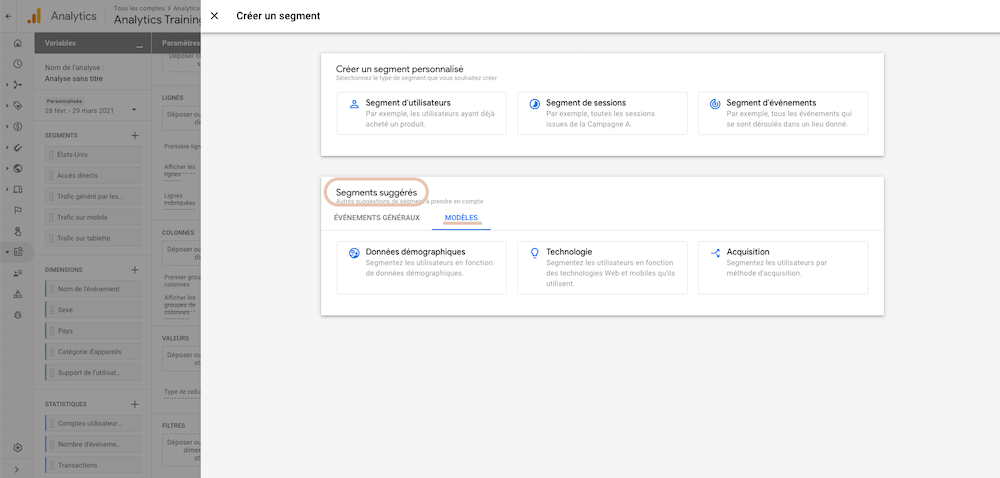Viewport: 1000px width, 478px height.
Task: Select the Demographics globe icon in sidebar
Action: point(18,168)
